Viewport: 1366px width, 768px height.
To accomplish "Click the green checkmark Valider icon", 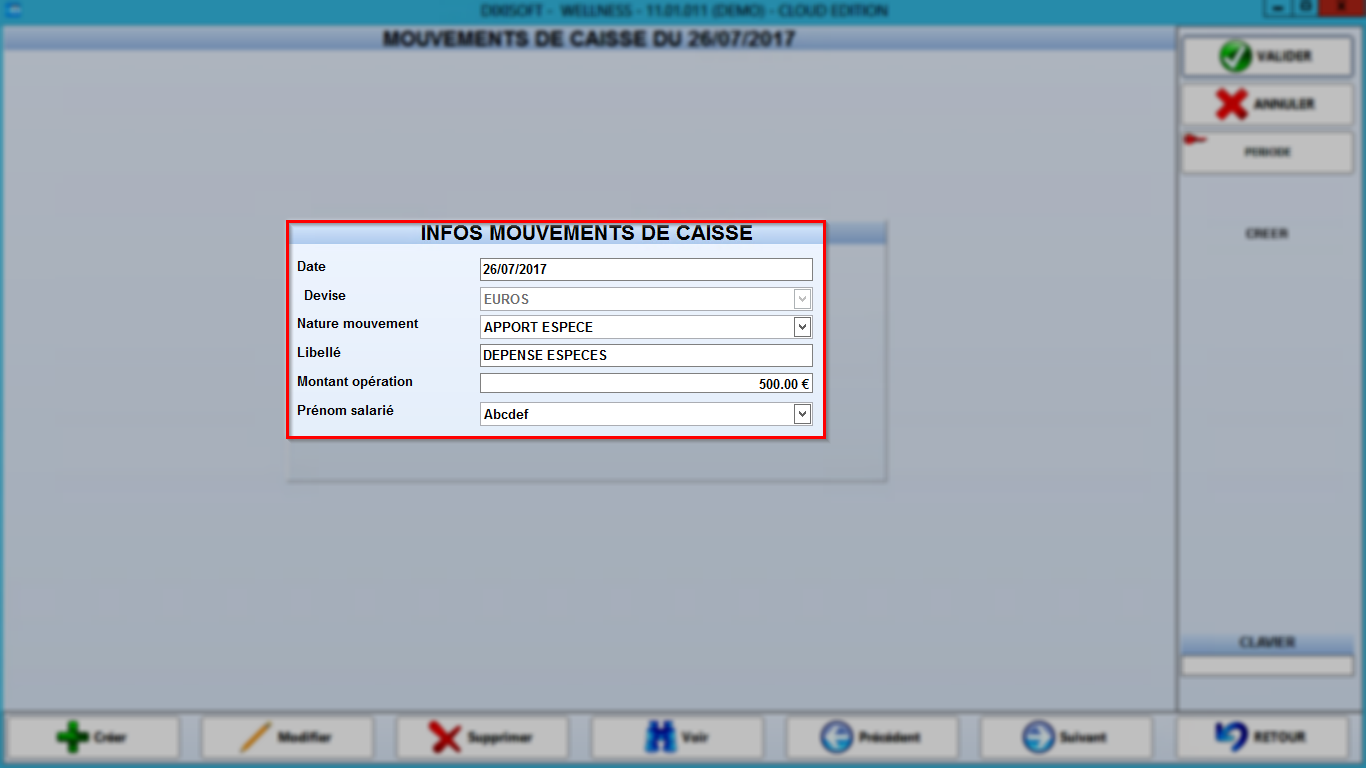I will (1235, 57).
